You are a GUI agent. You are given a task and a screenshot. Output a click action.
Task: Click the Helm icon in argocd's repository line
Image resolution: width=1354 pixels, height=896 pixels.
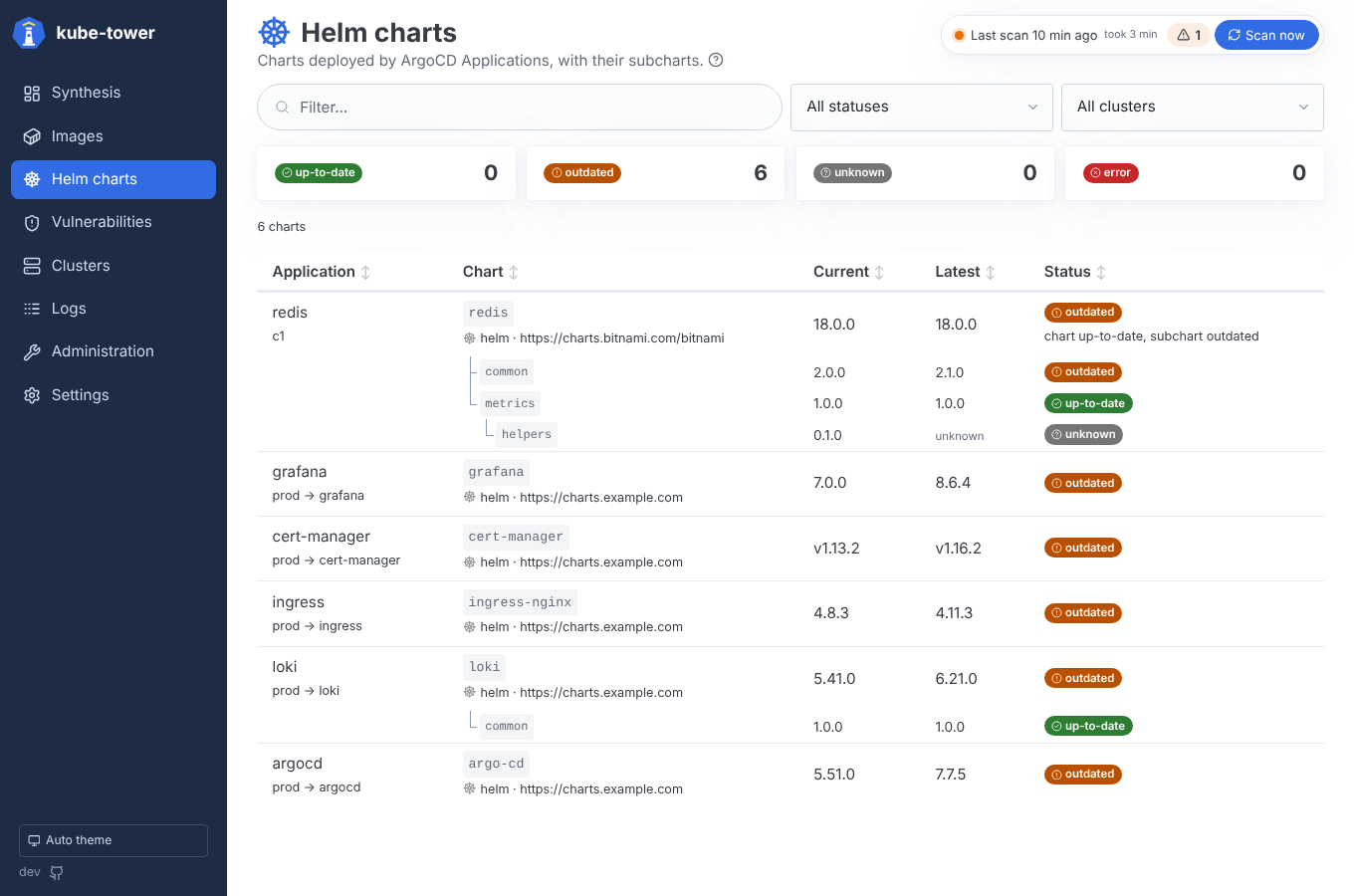click(469, 788)
